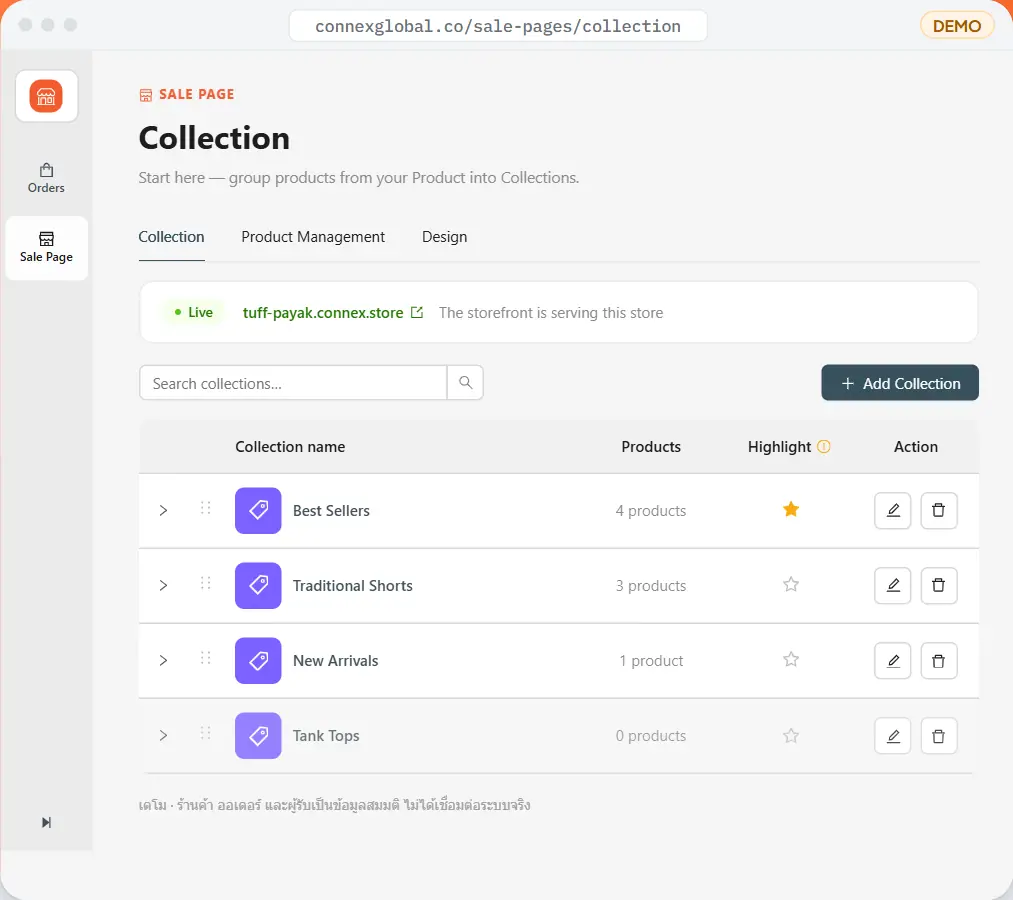The width and height of the screenshot is (1013, 900).
Task: Click the Best Sellers purple tag icon
Action: (258, 510)
